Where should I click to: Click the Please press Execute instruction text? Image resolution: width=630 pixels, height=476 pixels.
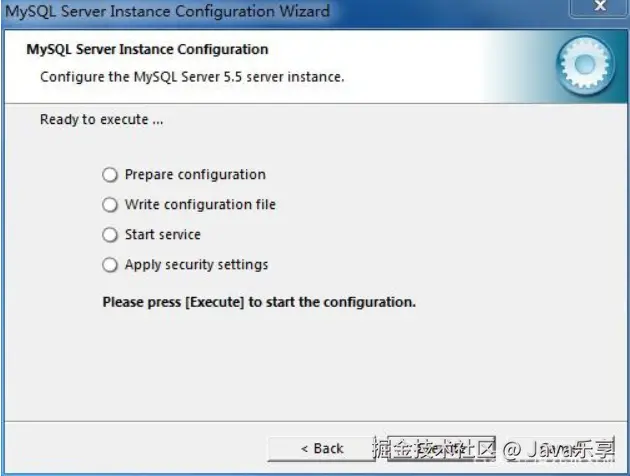coord(259,301)
